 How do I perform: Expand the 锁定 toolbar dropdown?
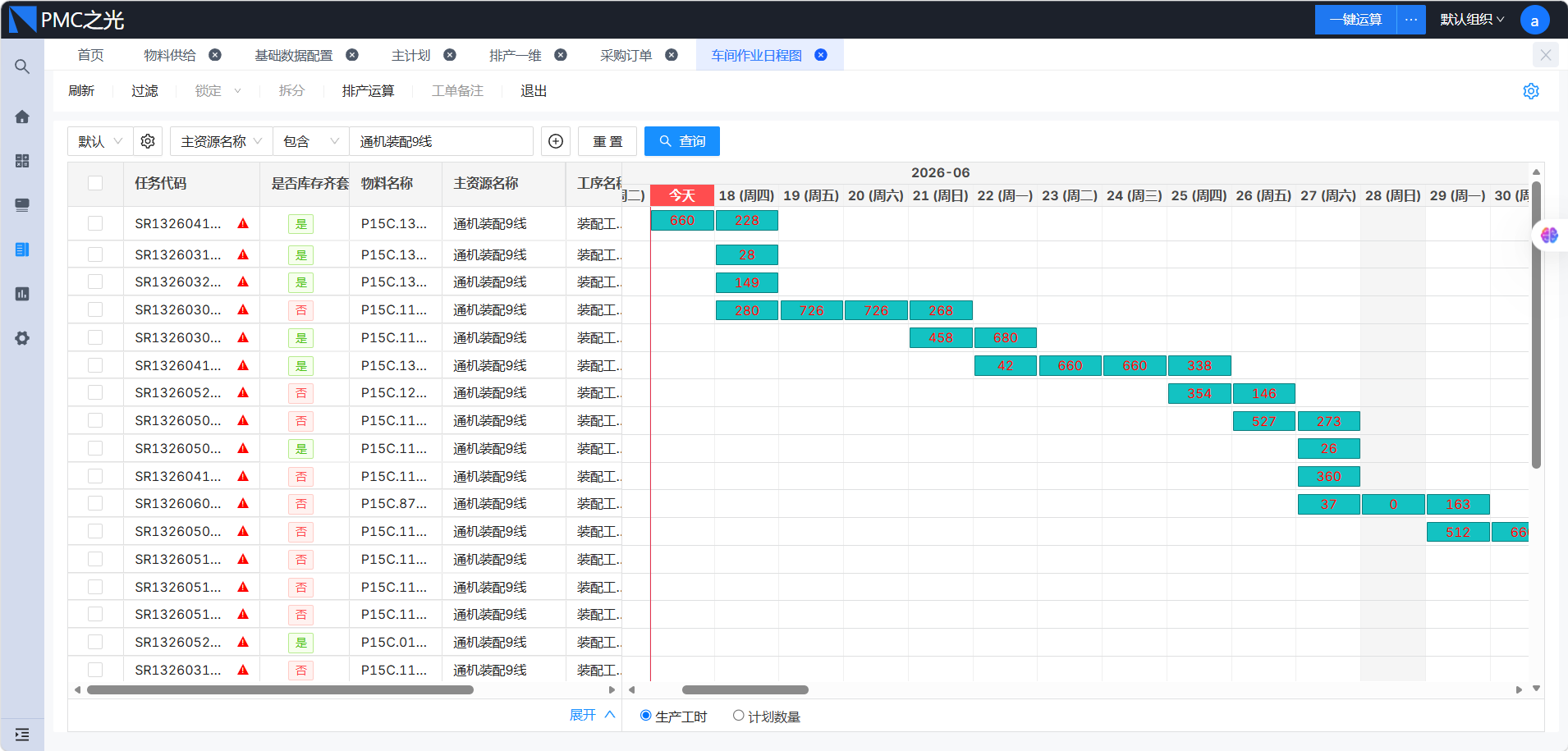coord(218,91)
